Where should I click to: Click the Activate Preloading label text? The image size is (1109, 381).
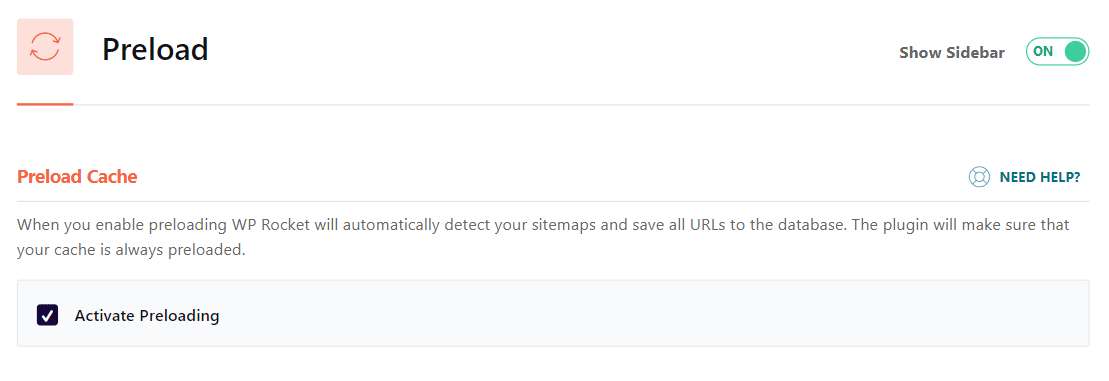pyautogui.click(x=147, y=315)
